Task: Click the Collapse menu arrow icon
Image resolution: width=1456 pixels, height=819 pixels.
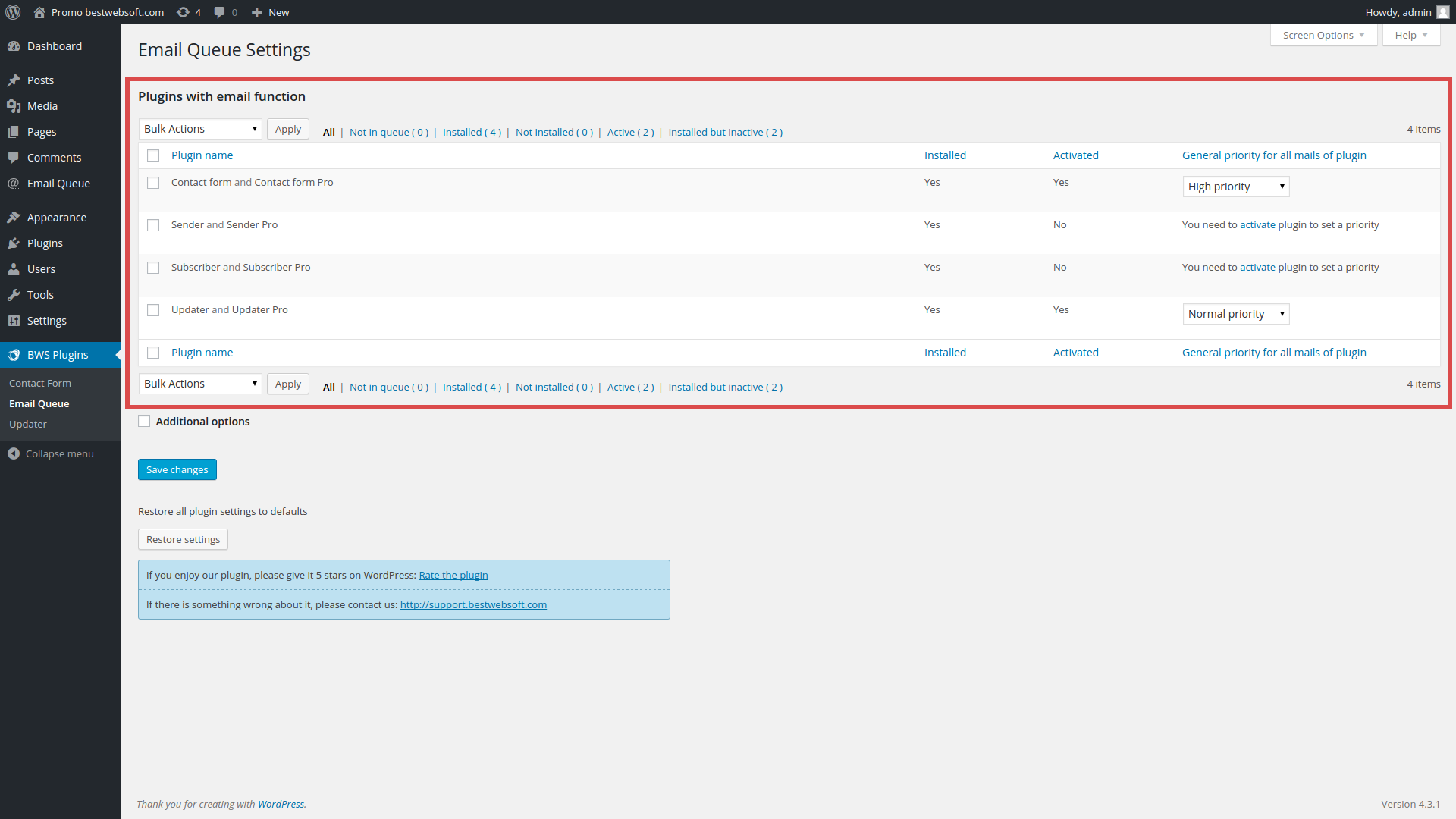Action: click(x=14, y=453)
